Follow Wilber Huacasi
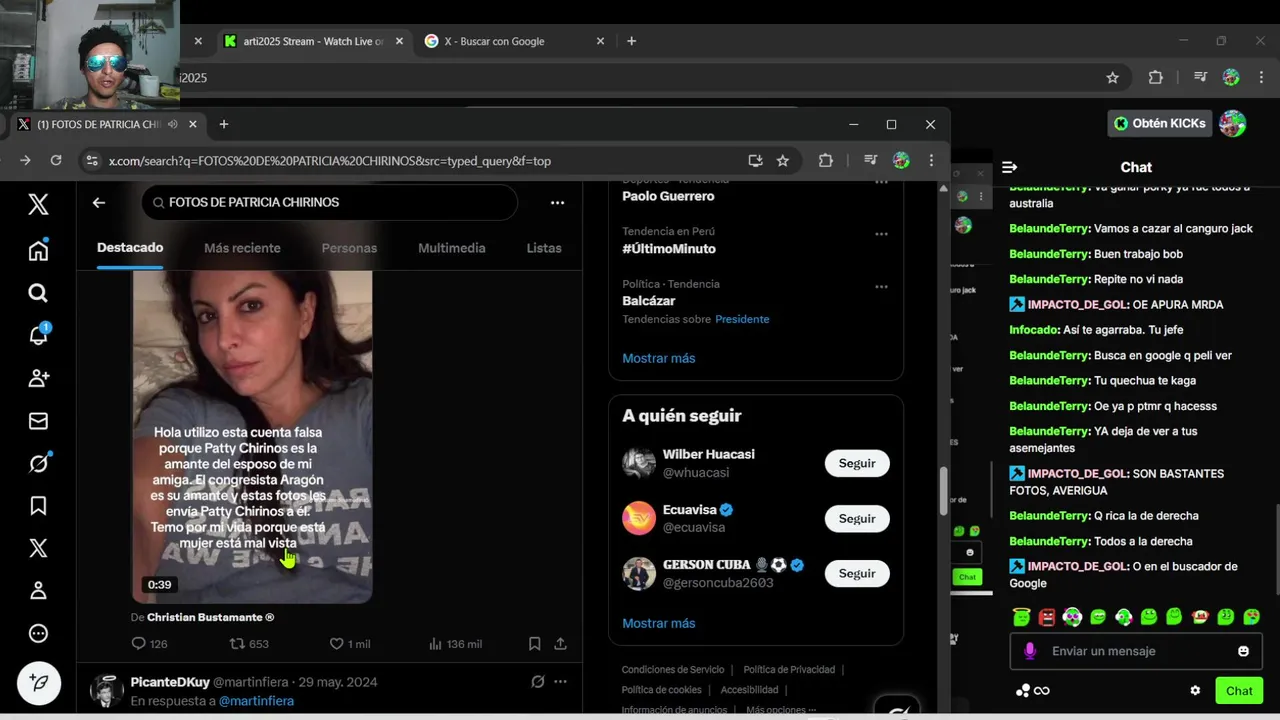 tap(857, 463)
